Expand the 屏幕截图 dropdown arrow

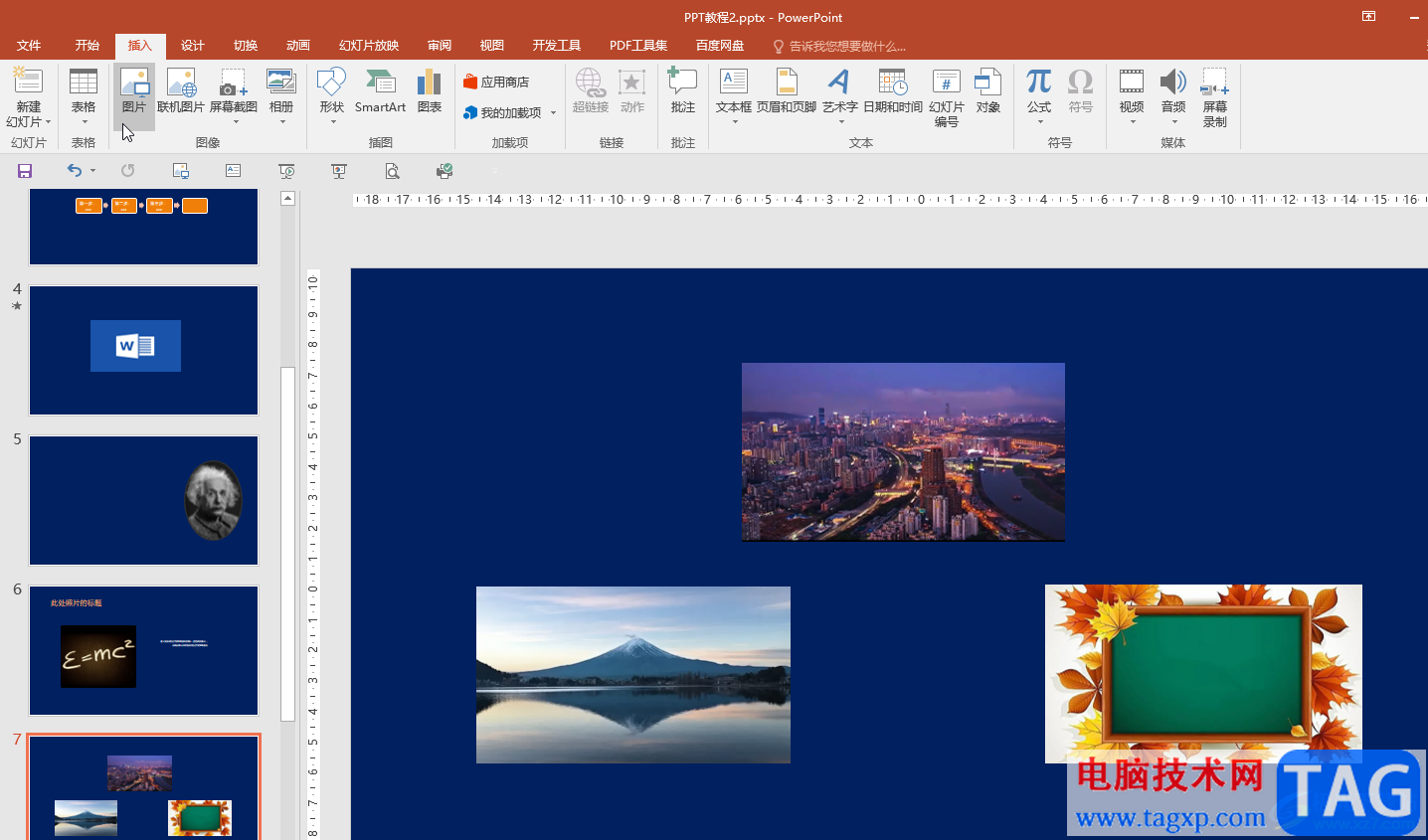(236, 122)
